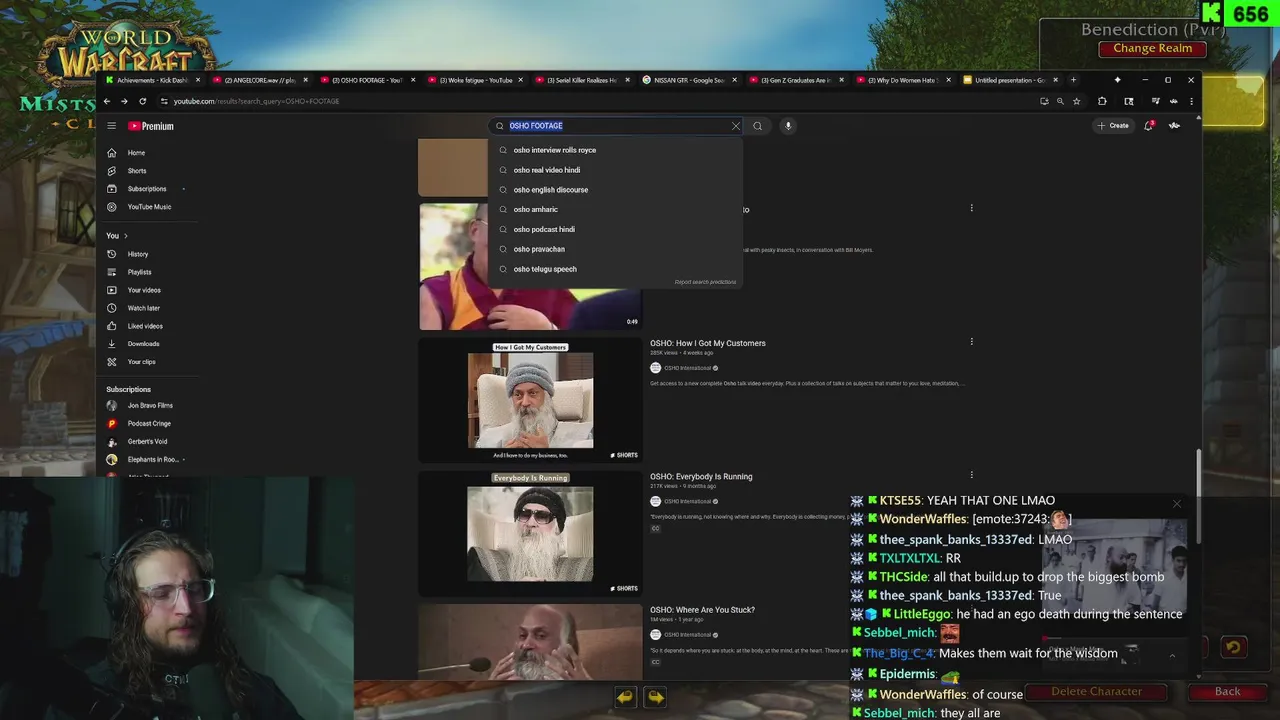This screenshot has width=1280, height=720.
Task: Select suggestion osho podcast hindi
Action: [x=615, y=229]
